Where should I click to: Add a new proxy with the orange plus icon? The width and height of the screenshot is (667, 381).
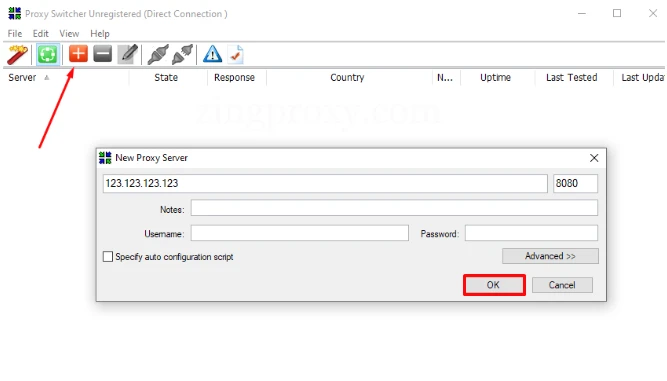(78, 54)
